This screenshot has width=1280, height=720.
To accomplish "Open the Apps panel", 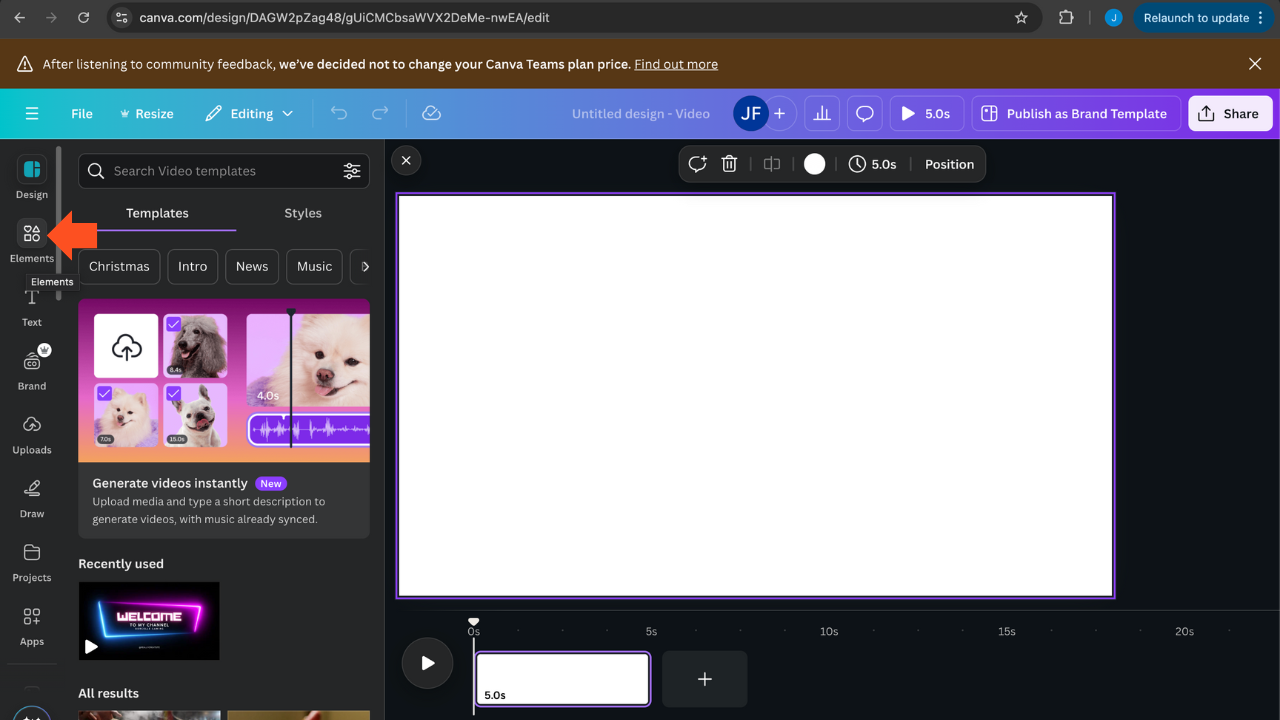I will pos(31,625).
